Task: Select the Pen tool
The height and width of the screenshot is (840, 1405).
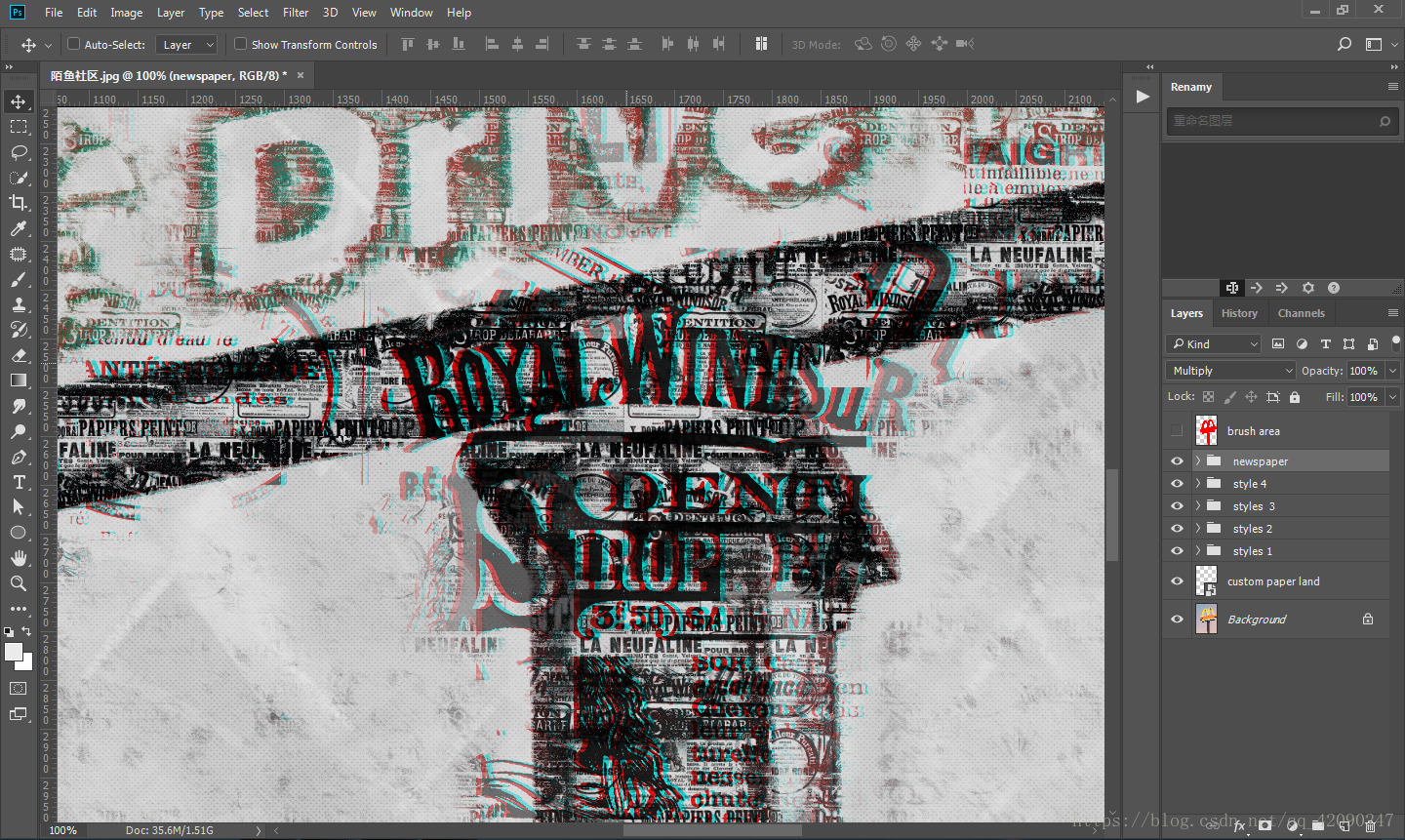Action: click(19, 457)
